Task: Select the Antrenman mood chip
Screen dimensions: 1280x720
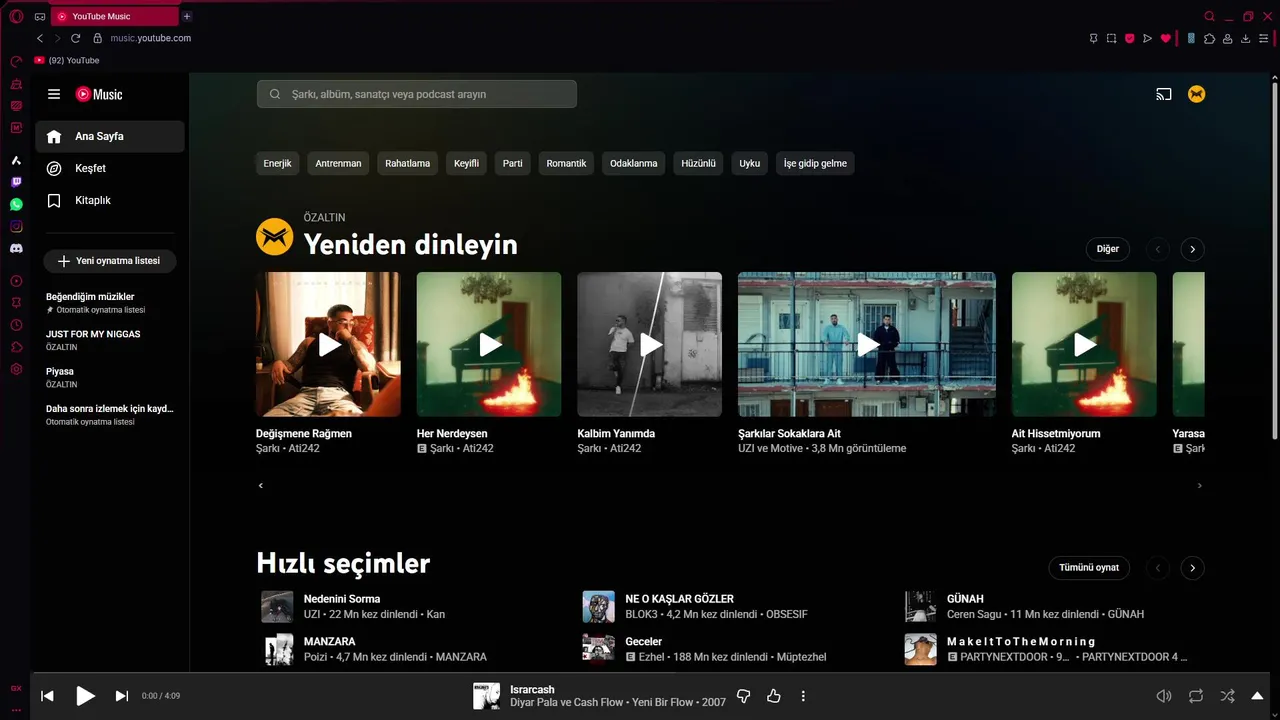Action: [338, 163]
